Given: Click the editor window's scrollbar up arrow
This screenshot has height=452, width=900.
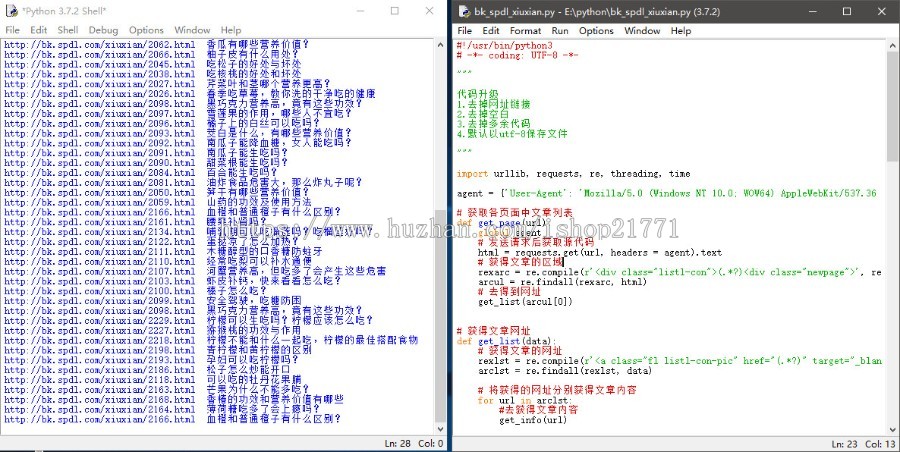Looking at the screenshot, I should pyautogui.click(x=894, y=45).
